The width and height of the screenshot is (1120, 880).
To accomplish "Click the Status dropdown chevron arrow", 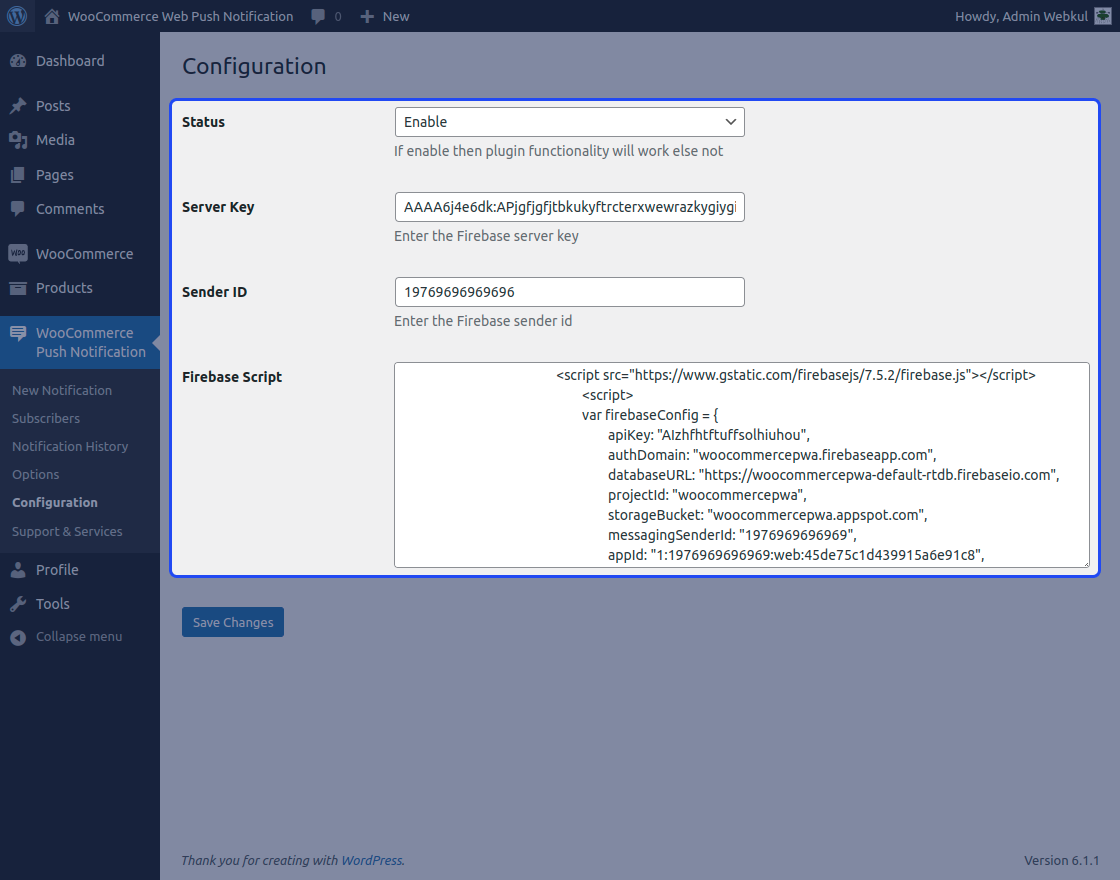I will coord(730,122).
